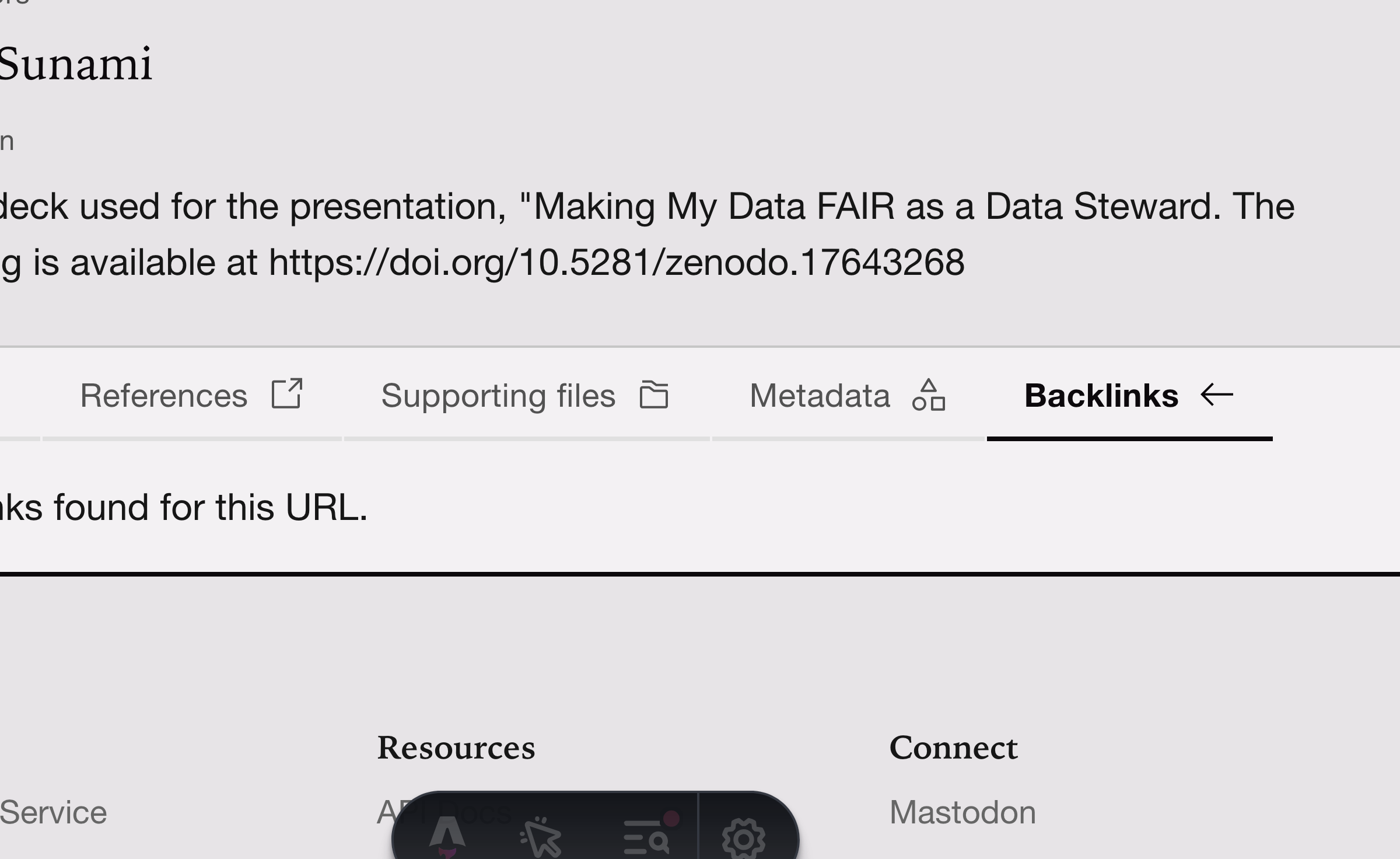Screen dimensions: 1400x859
Task: Click the external-link icon beside References
Action: coord(287,394)
